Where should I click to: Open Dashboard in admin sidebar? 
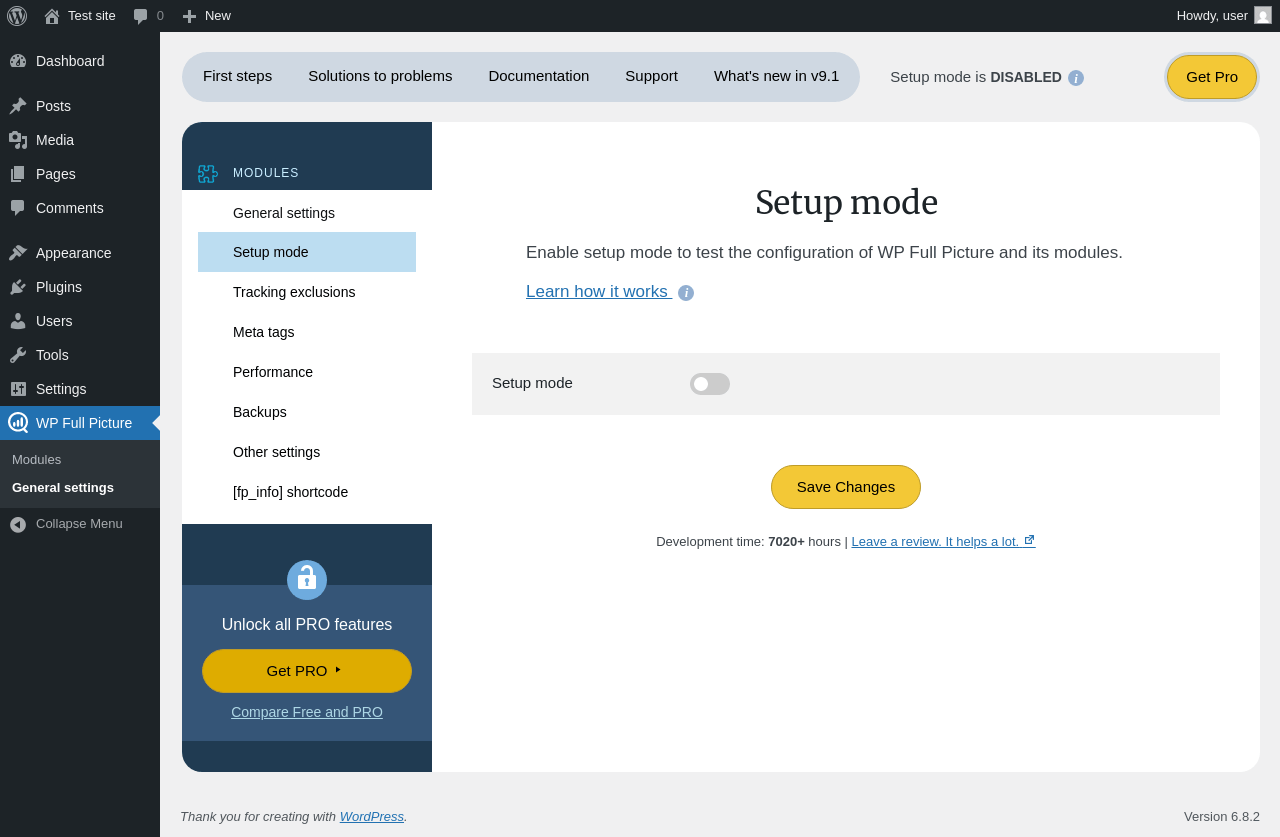pyautogui.click(x=70, y=61)
